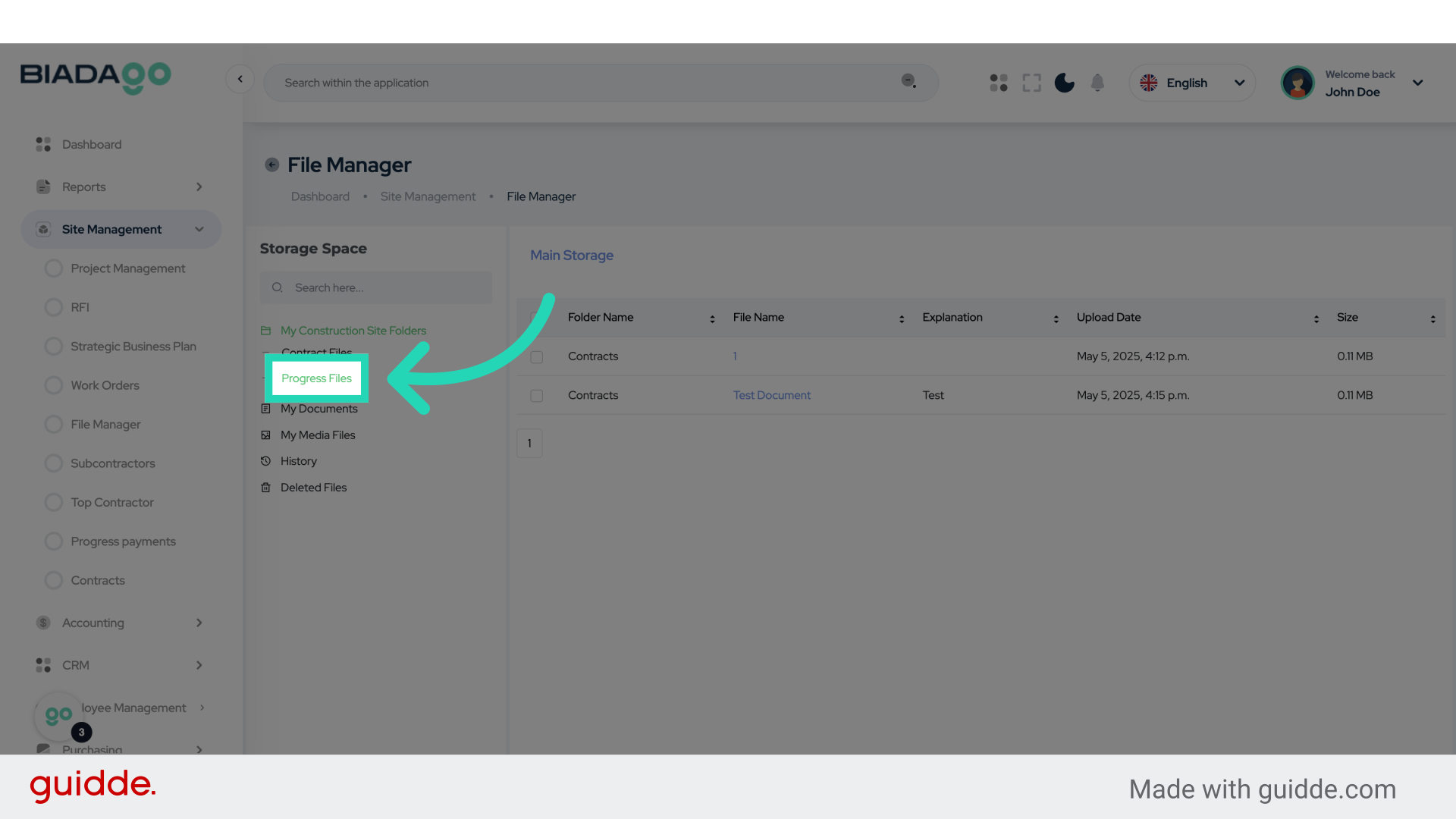
Task: Open Deleted Files in Storage Space
Action: (x=313, y=488)
